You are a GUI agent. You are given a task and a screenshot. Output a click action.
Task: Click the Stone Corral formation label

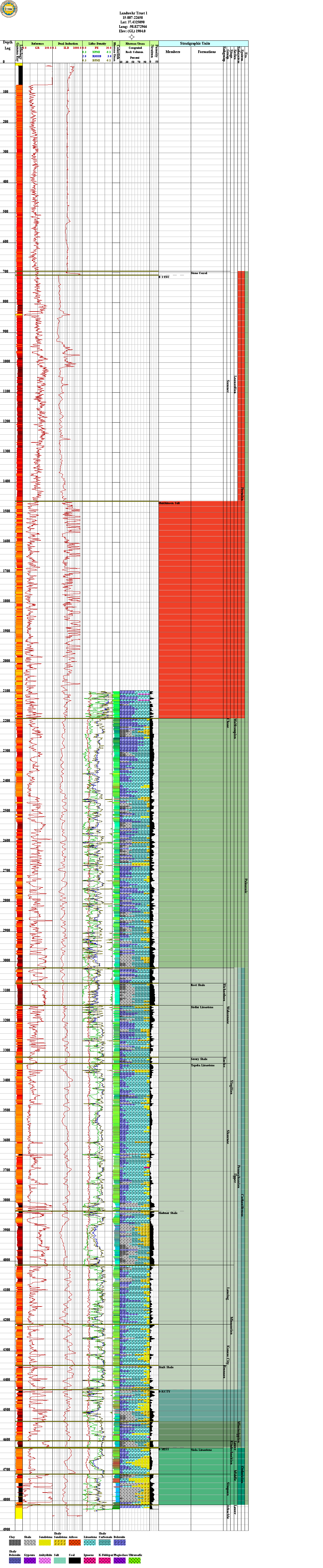pyautogui.click(x=199, y=273)
